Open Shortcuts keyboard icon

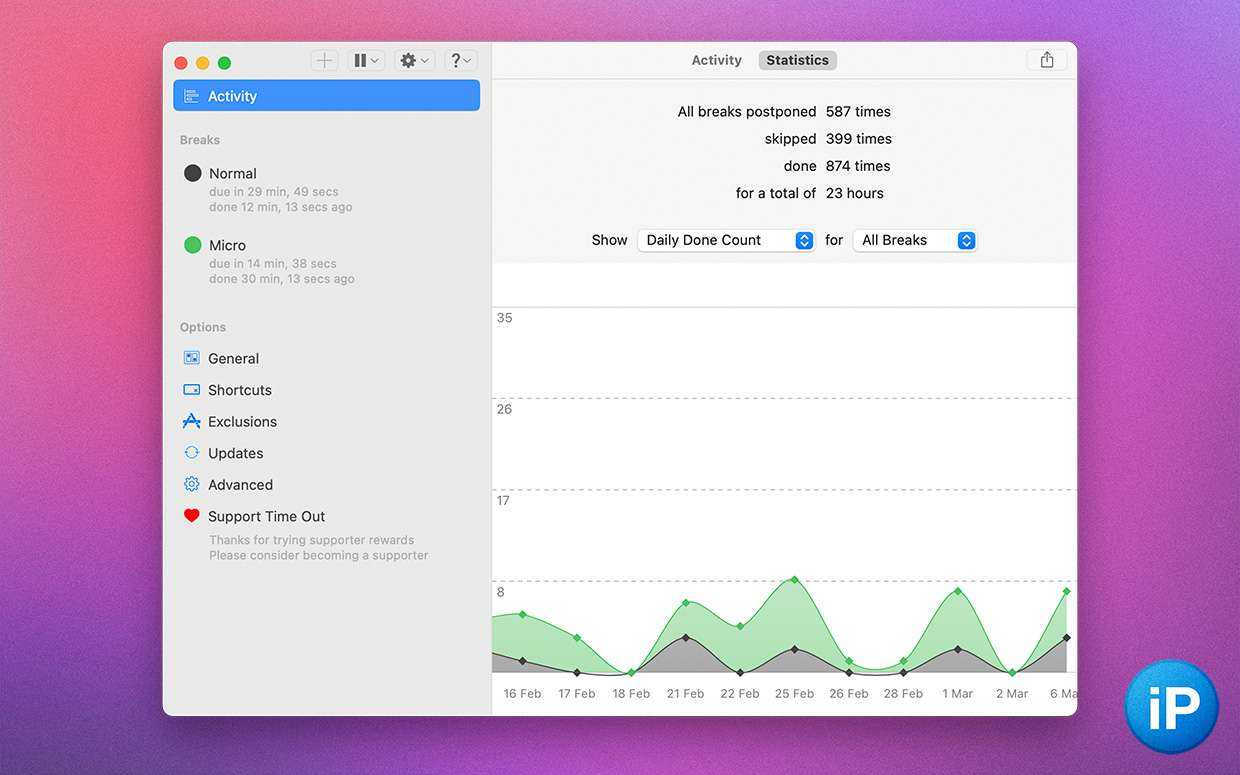pyautogui.click(x=192, y=390)
